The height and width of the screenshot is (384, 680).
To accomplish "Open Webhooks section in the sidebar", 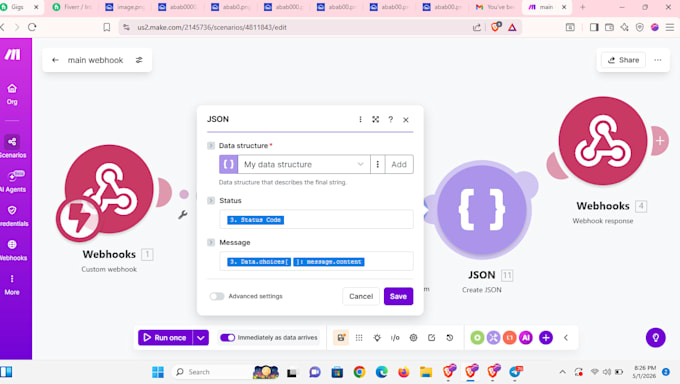I will [x=13, y=250].
